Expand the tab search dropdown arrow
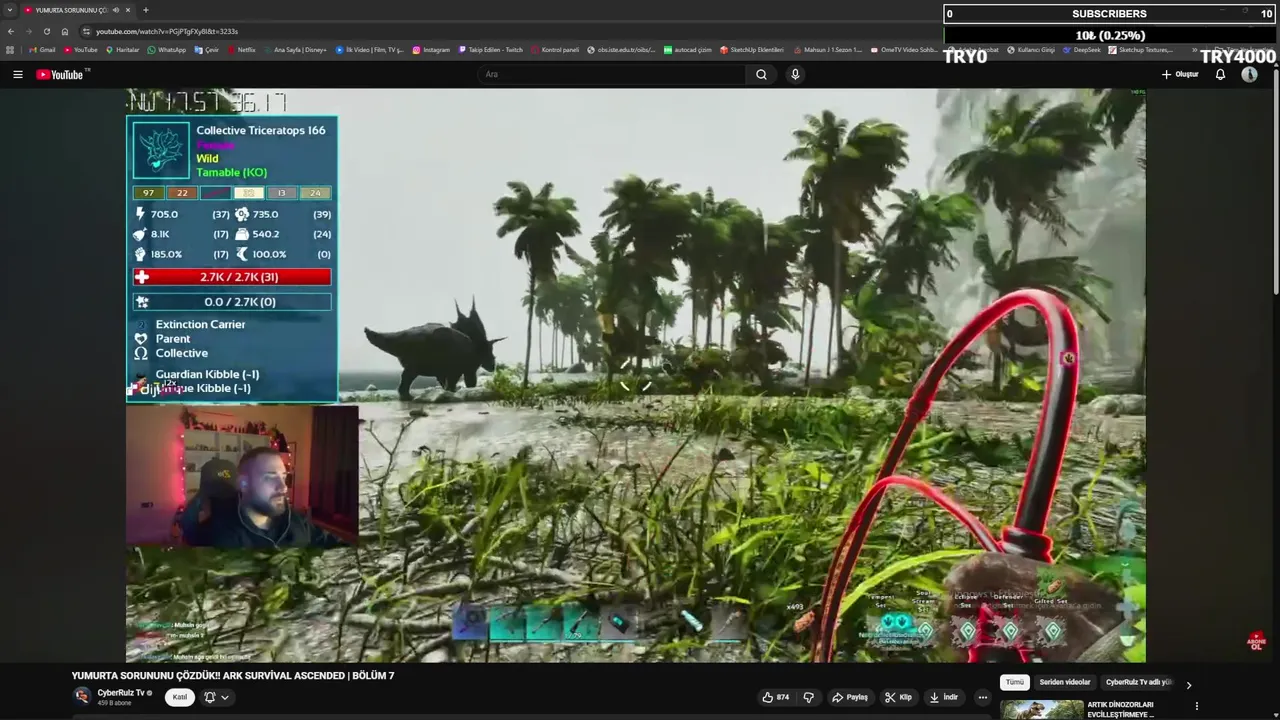Viewport: 1280px width, 720px height. point(9,10)
